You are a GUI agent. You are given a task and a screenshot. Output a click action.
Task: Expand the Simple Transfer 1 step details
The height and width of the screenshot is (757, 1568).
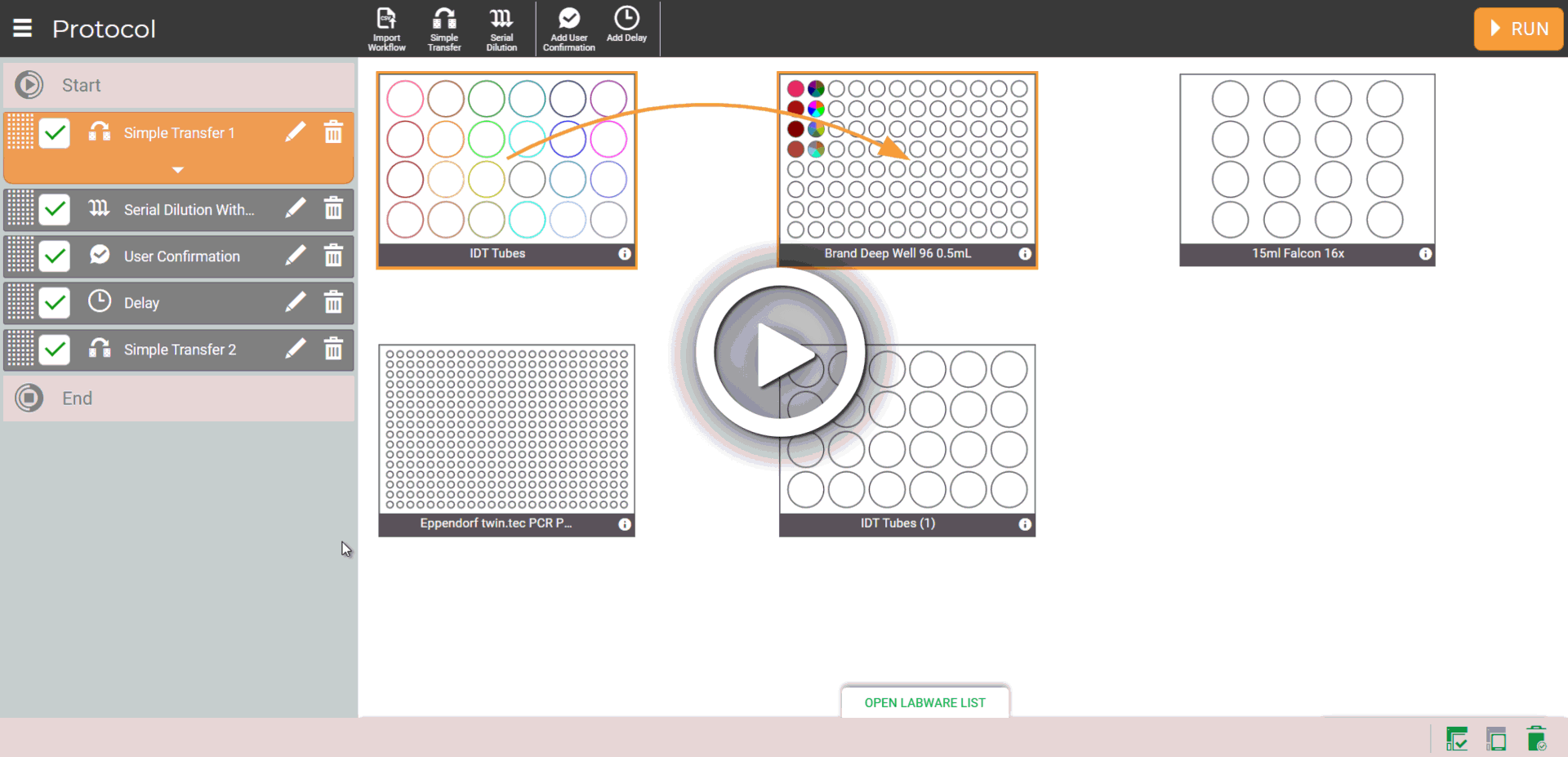pos(178,170)
